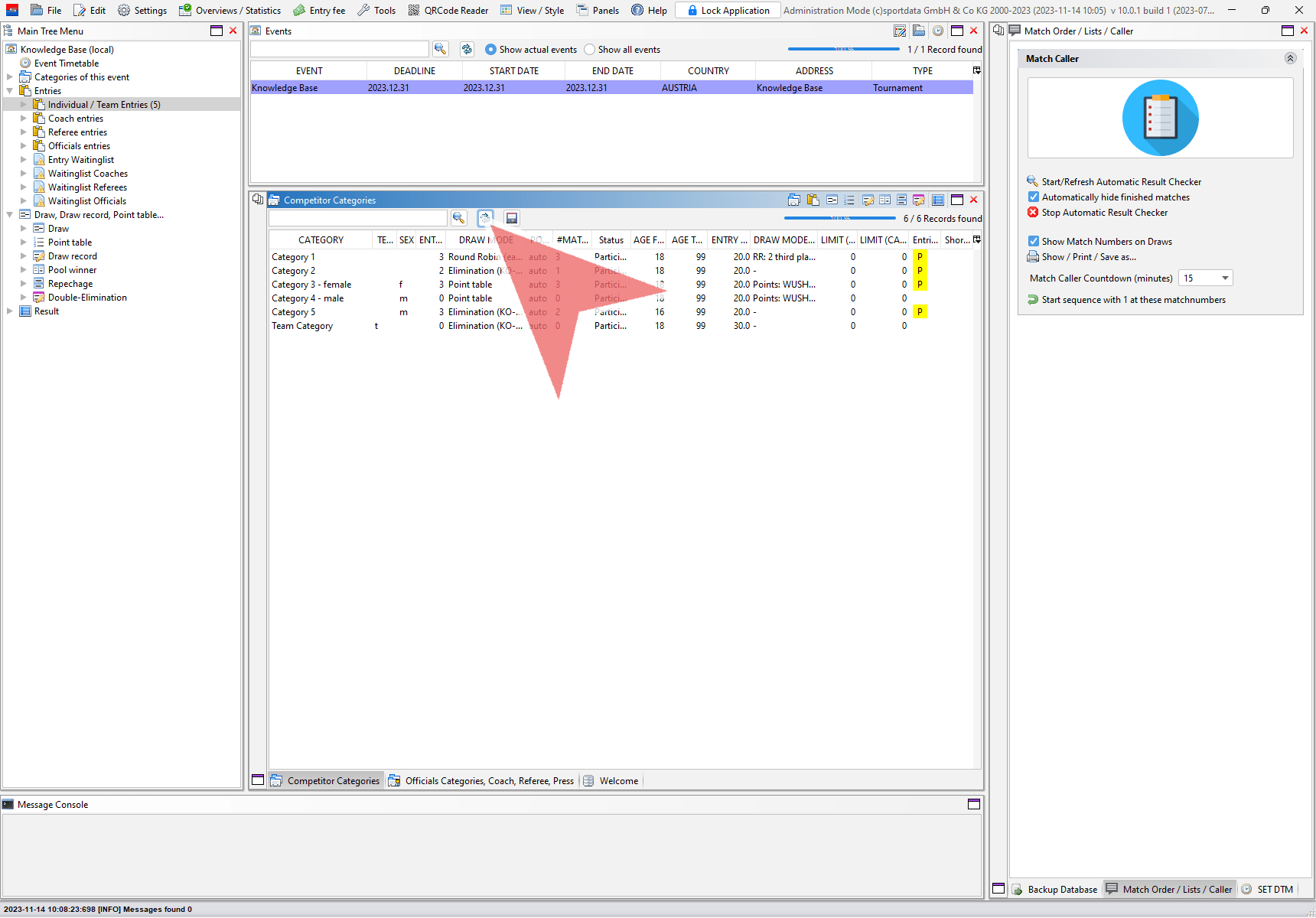
Task: Toggle Show Match Numbers on Draws checkbox
Action: click(x=1034, y=242)
